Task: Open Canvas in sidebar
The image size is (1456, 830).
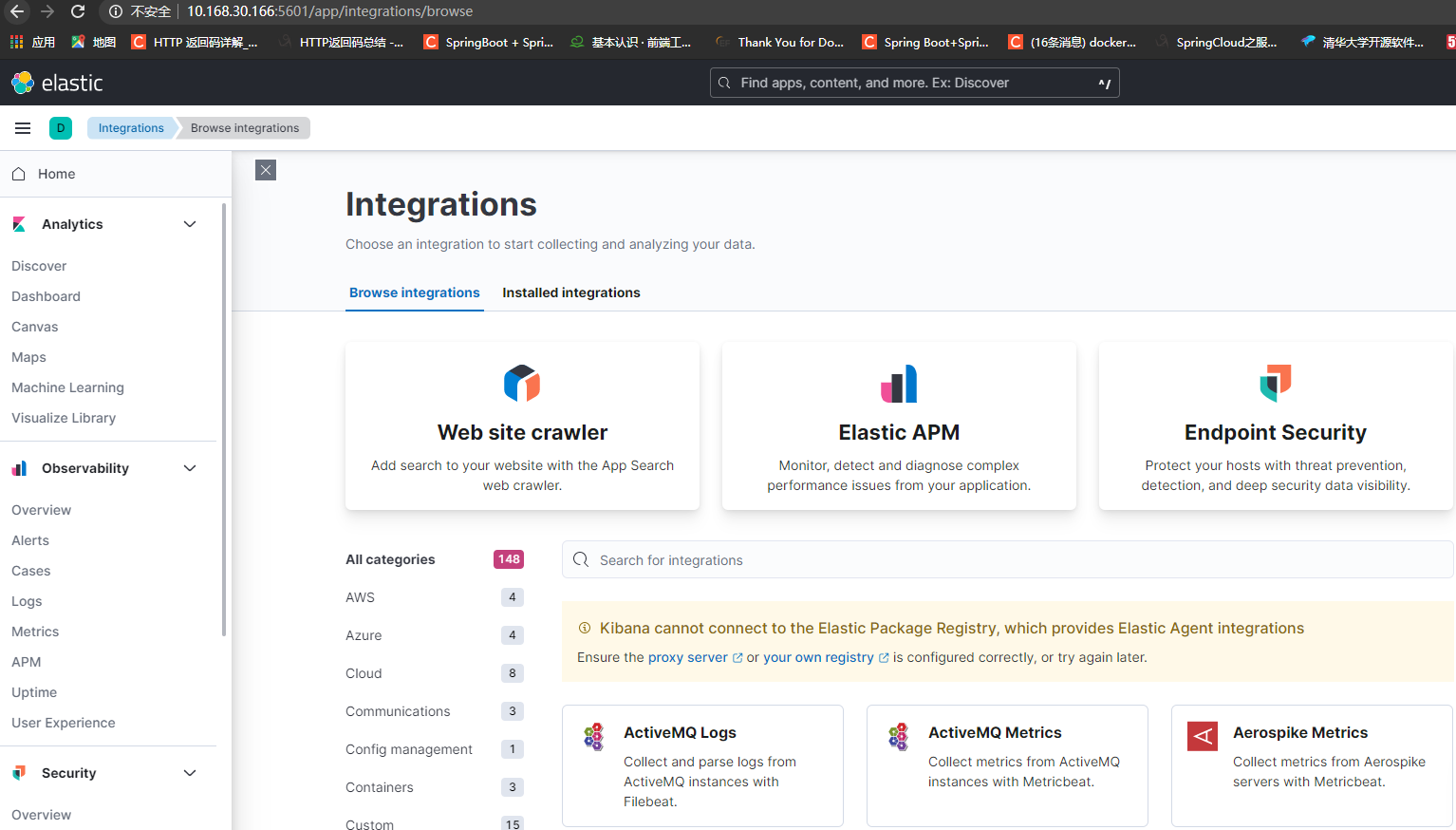Action: coord(35,327)
